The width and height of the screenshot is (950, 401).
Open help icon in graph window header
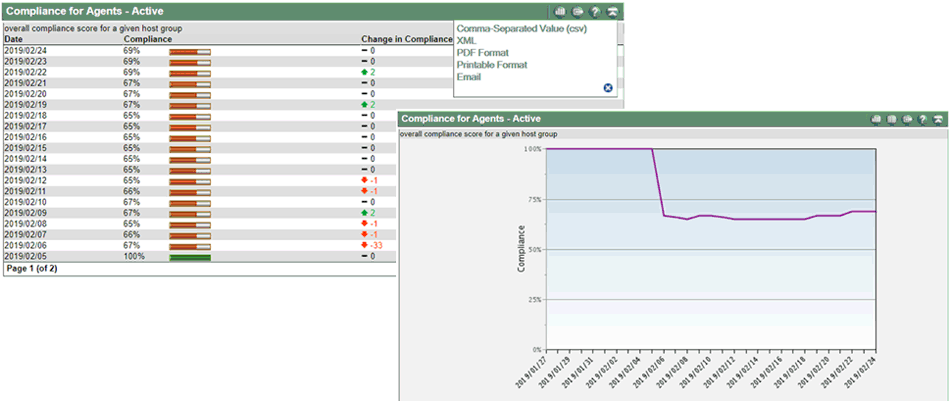tap(922, 119)
